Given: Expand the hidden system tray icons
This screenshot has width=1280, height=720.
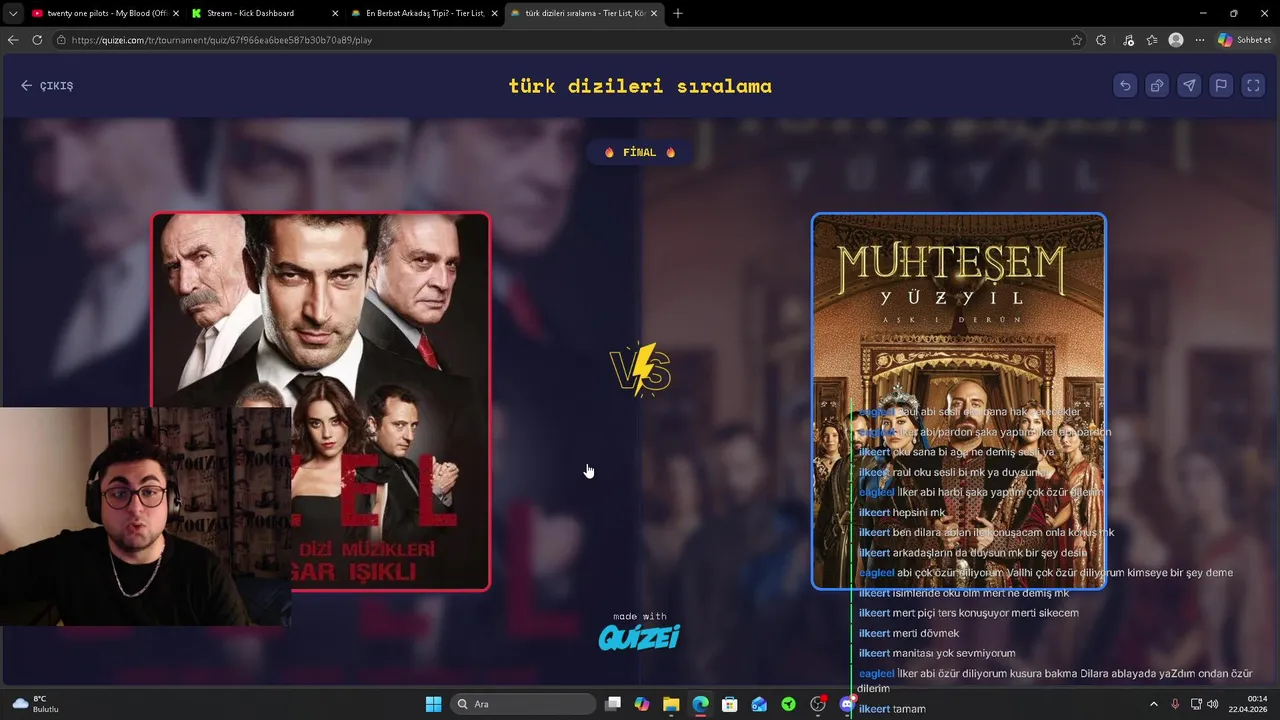Looking at the screenshot, I should (x=1153, y=704).
